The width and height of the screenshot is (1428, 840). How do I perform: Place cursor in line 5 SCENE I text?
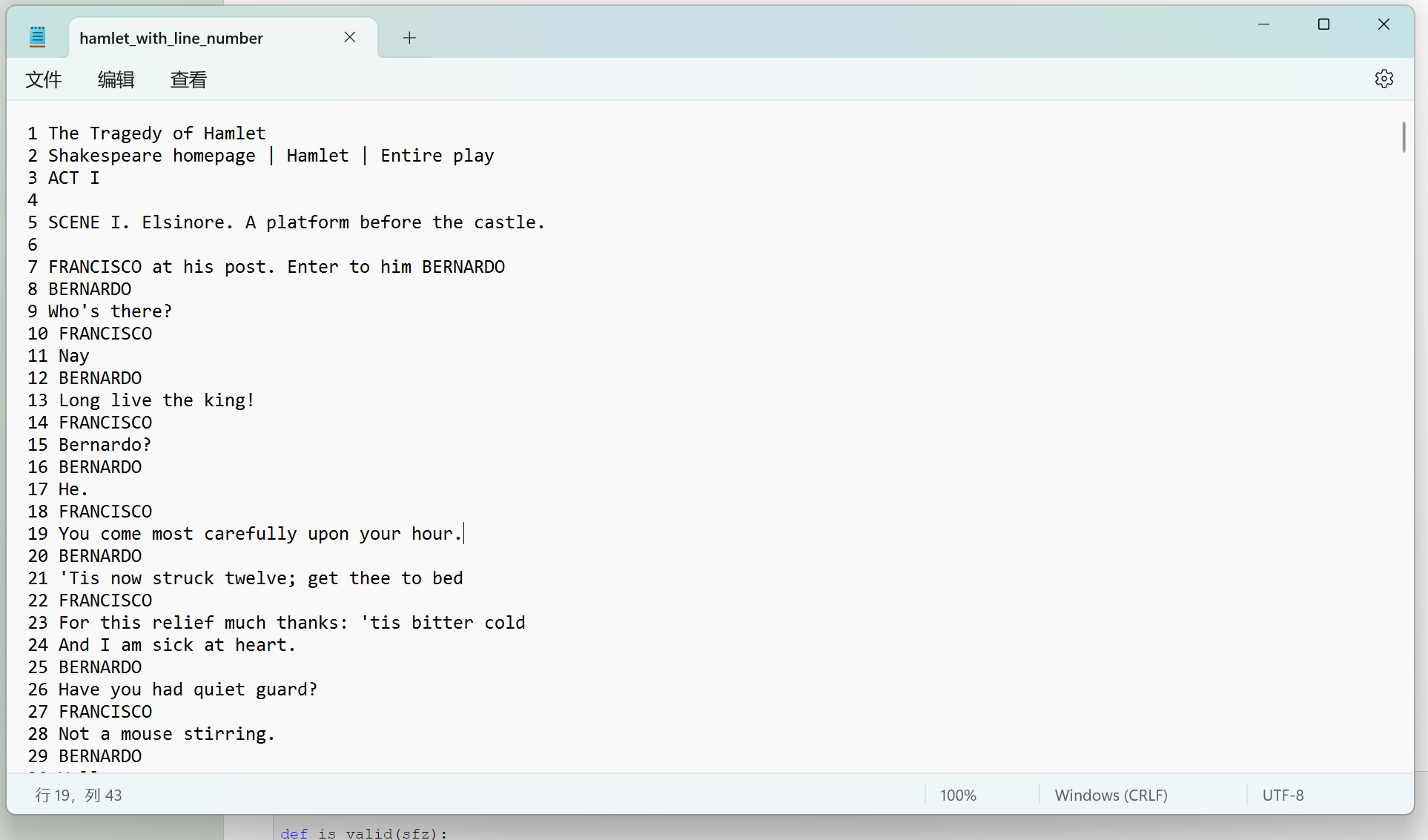[297, 222]
